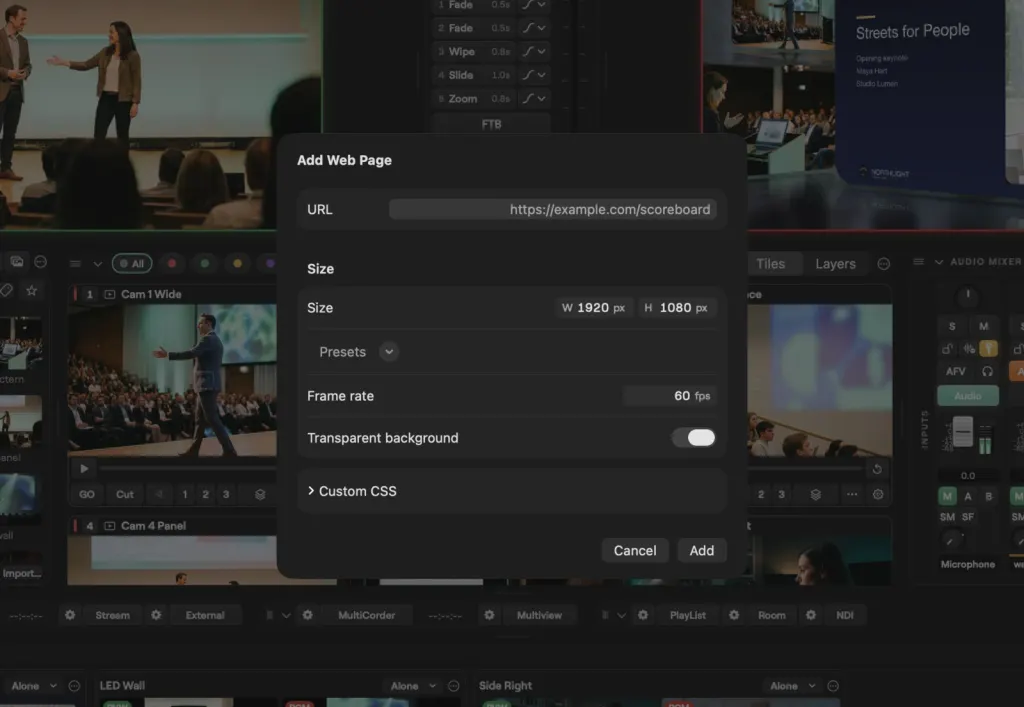This screenshot has height=707, width=1024.
Task: Open settings gear beside the MultiCorder button
Action: (308, 615)
